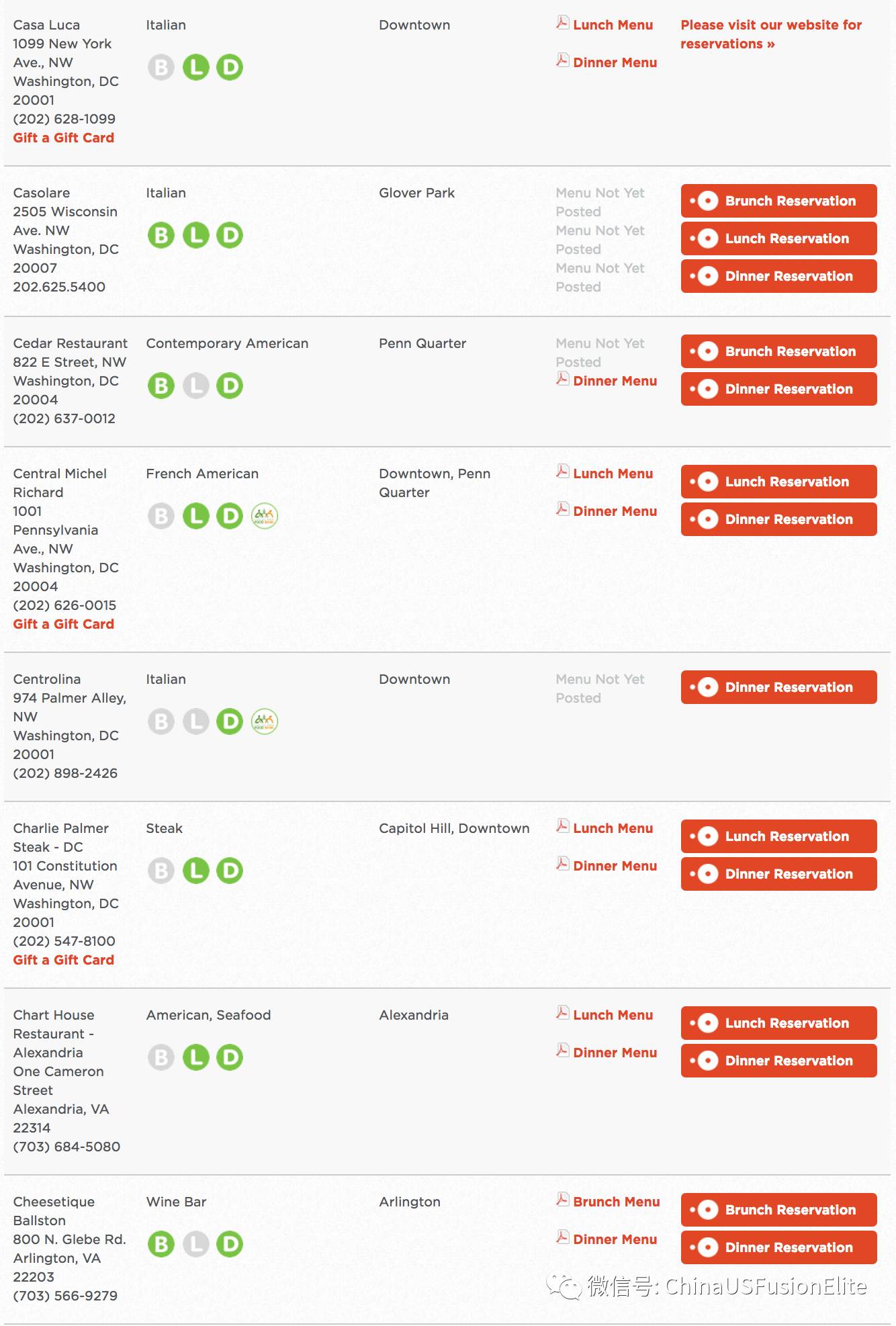Click Chart House's grey Breakfast B icon
Screen dimensions: 896x1326
161,1057
